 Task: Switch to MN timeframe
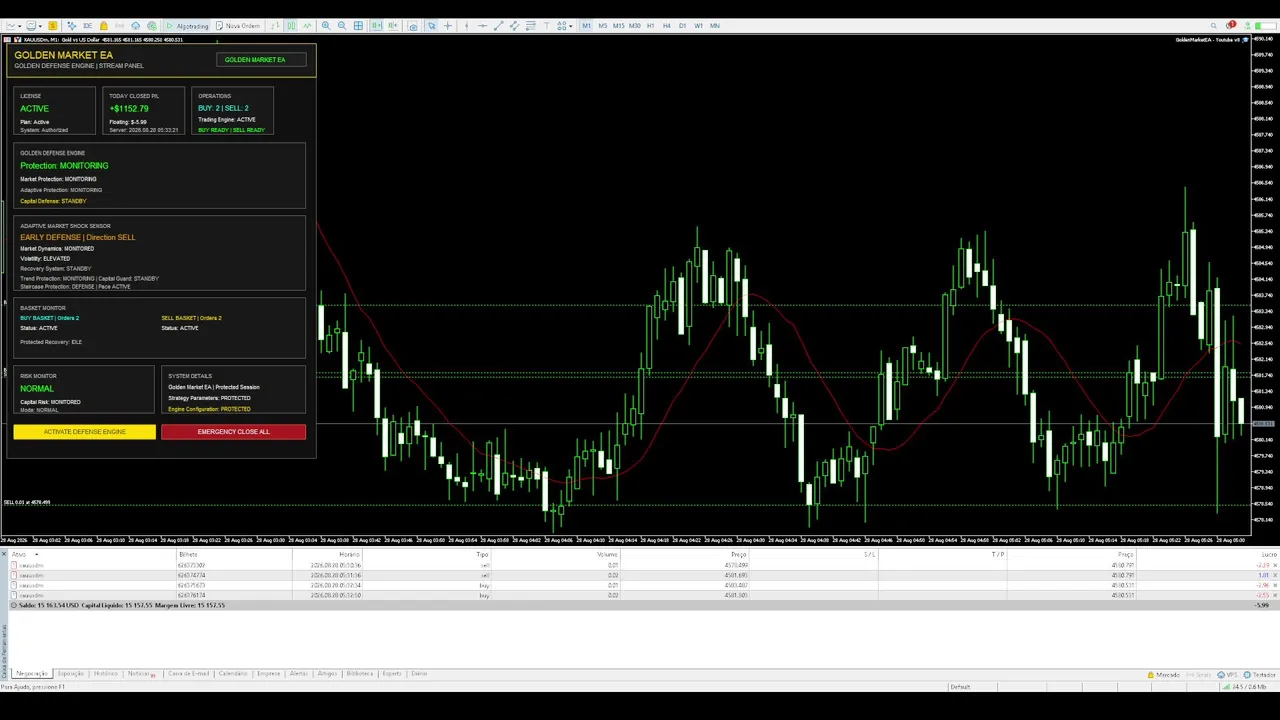click(715, 26)
